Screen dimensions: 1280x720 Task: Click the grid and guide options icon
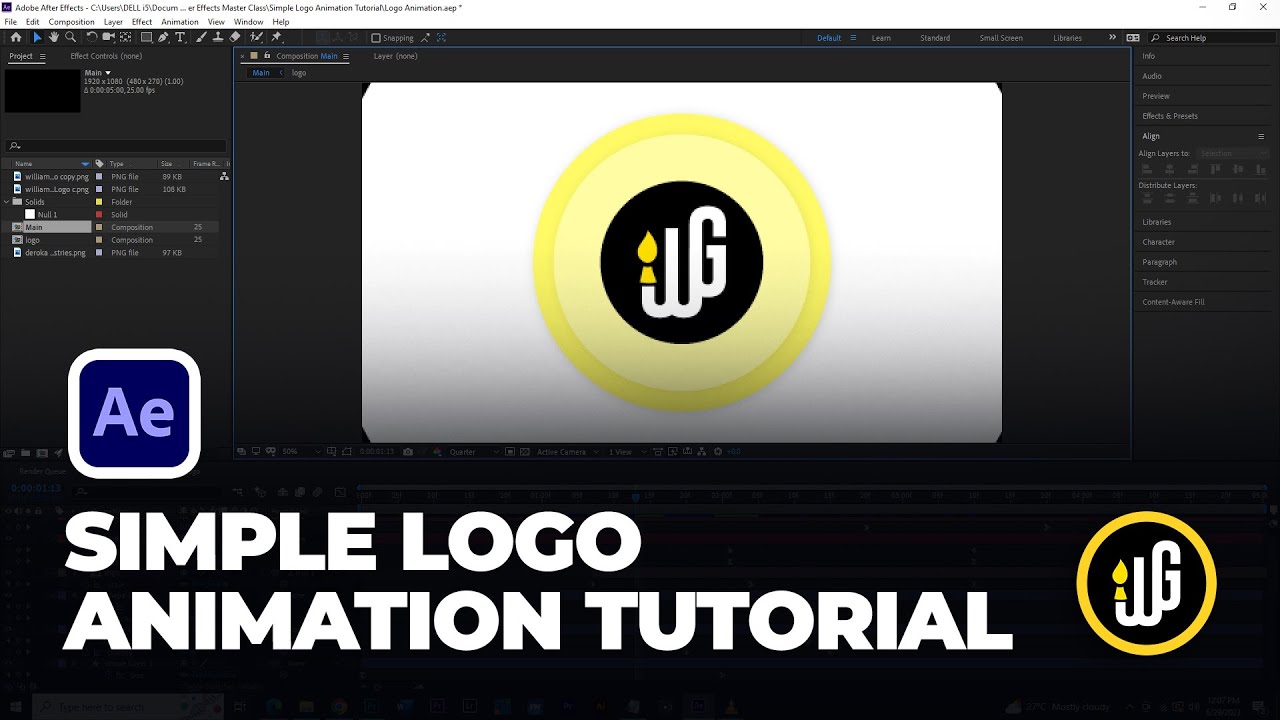coord(331,452)
